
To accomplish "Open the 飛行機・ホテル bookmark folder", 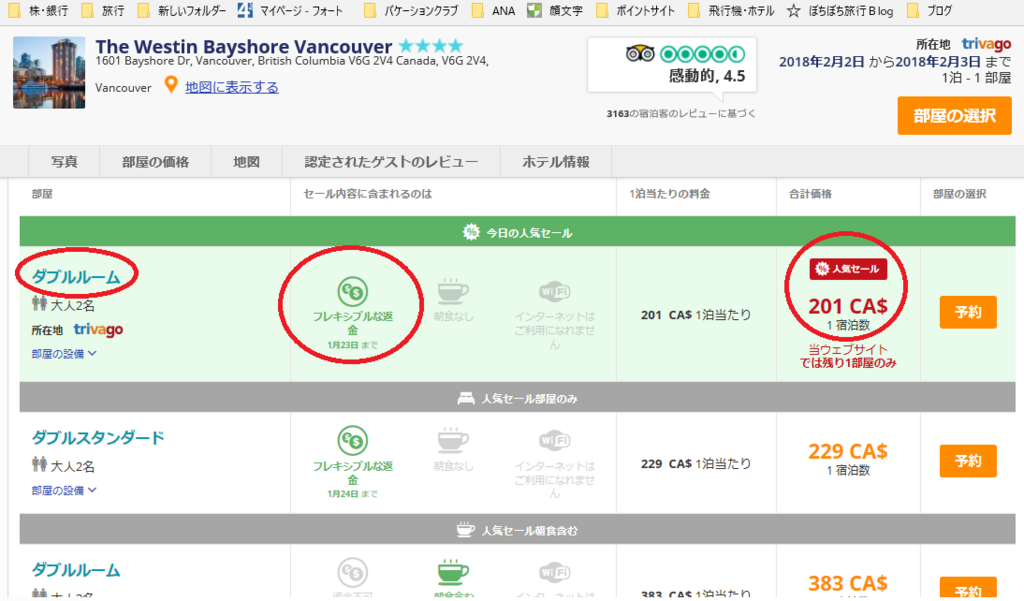I will pos(731,10).
